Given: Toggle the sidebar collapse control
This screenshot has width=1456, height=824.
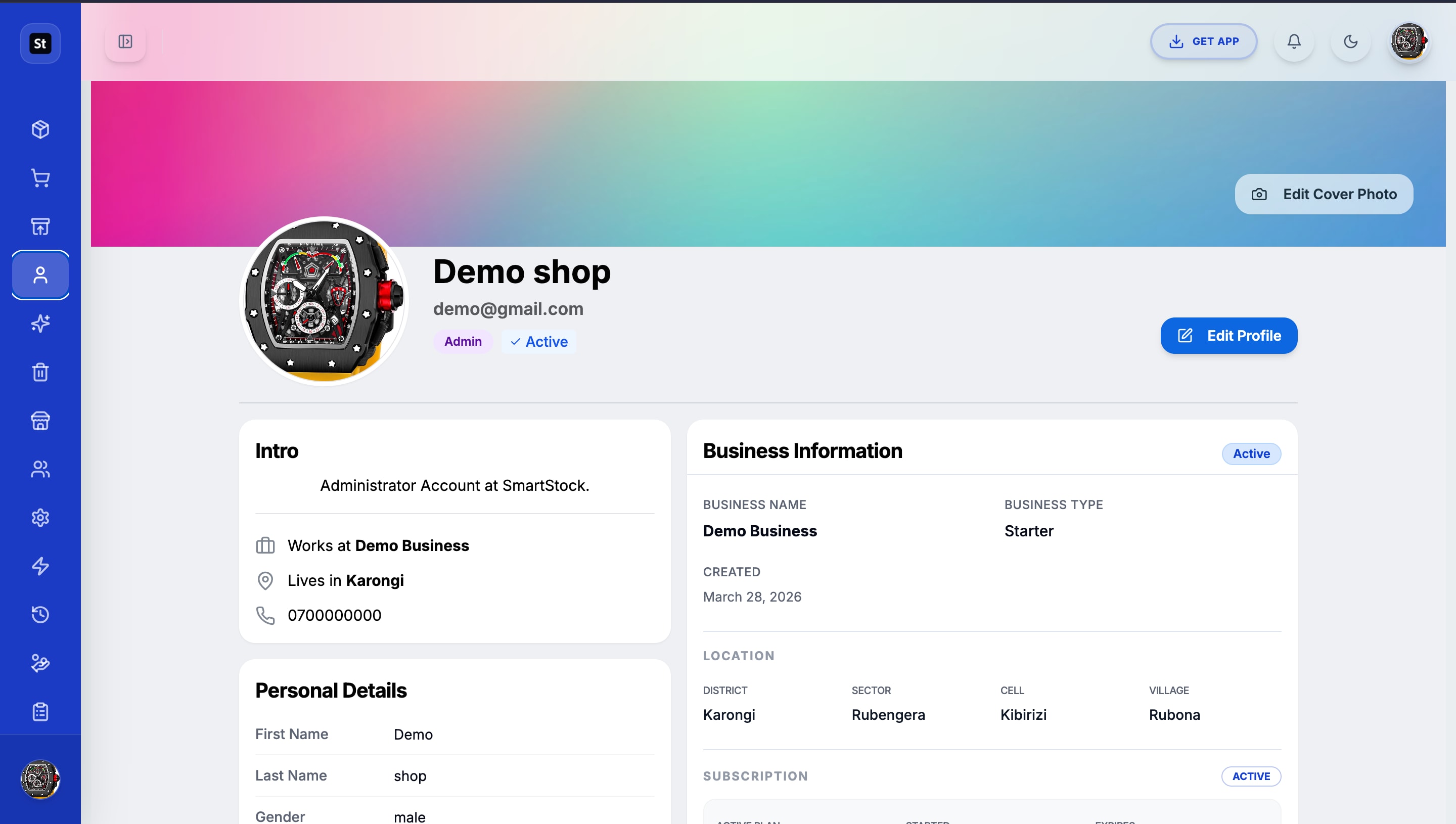Looking at the screenshot, I should (125, 41).
